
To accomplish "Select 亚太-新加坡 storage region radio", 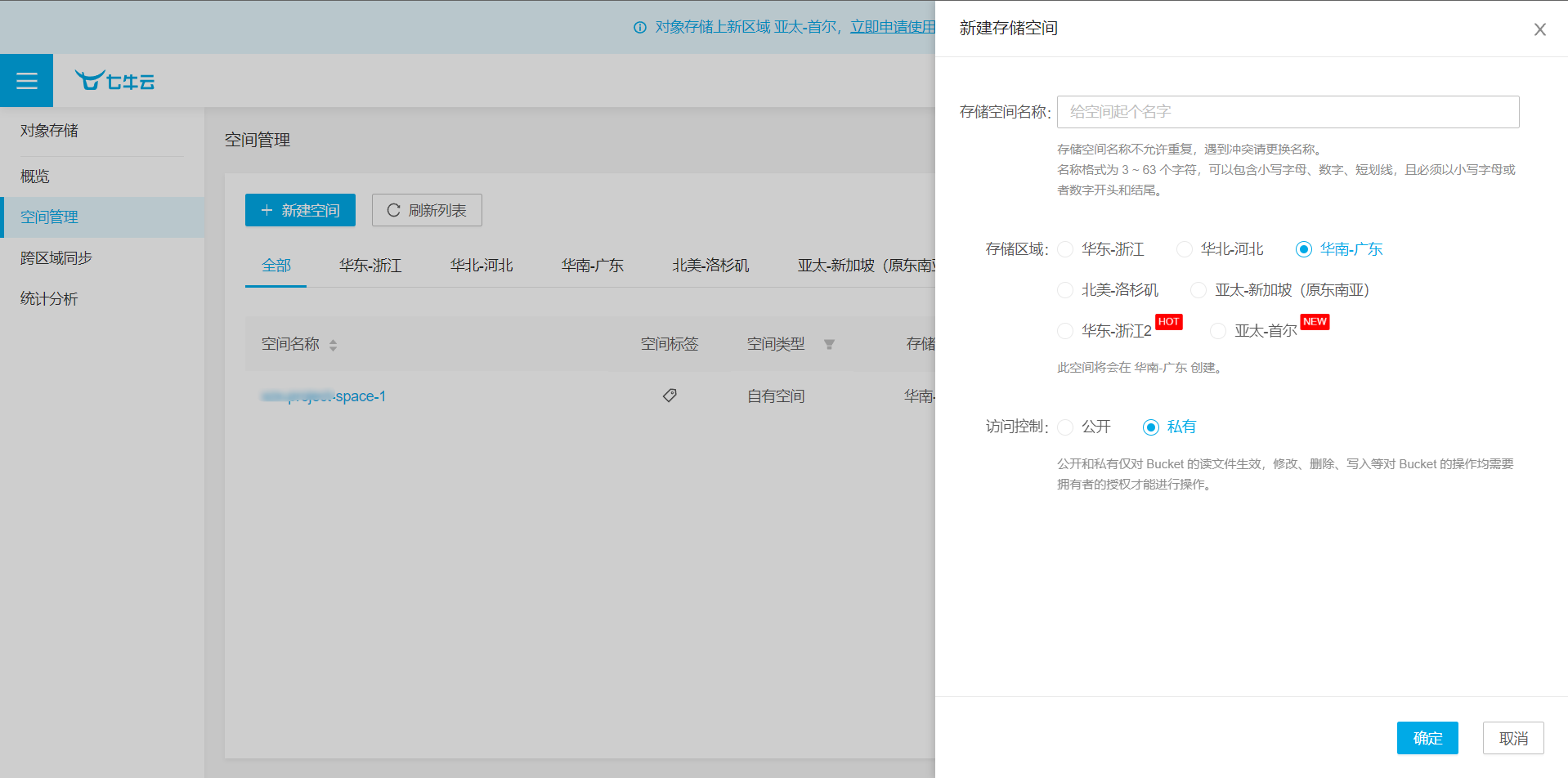I will [1198, 290].
